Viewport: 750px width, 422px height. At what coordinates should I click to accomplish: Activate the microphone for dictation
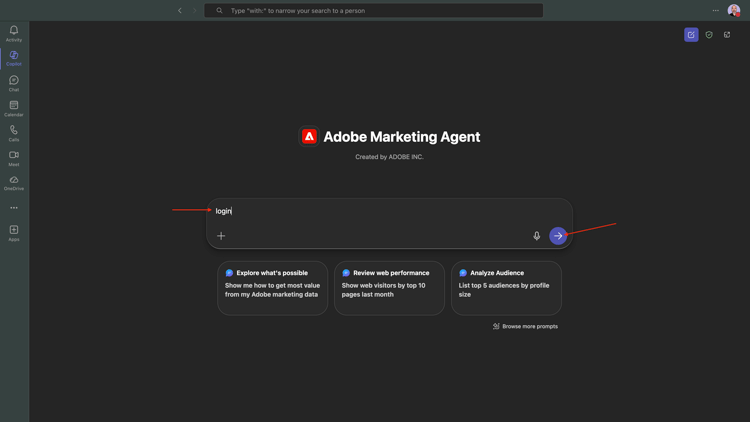point(537,236)
